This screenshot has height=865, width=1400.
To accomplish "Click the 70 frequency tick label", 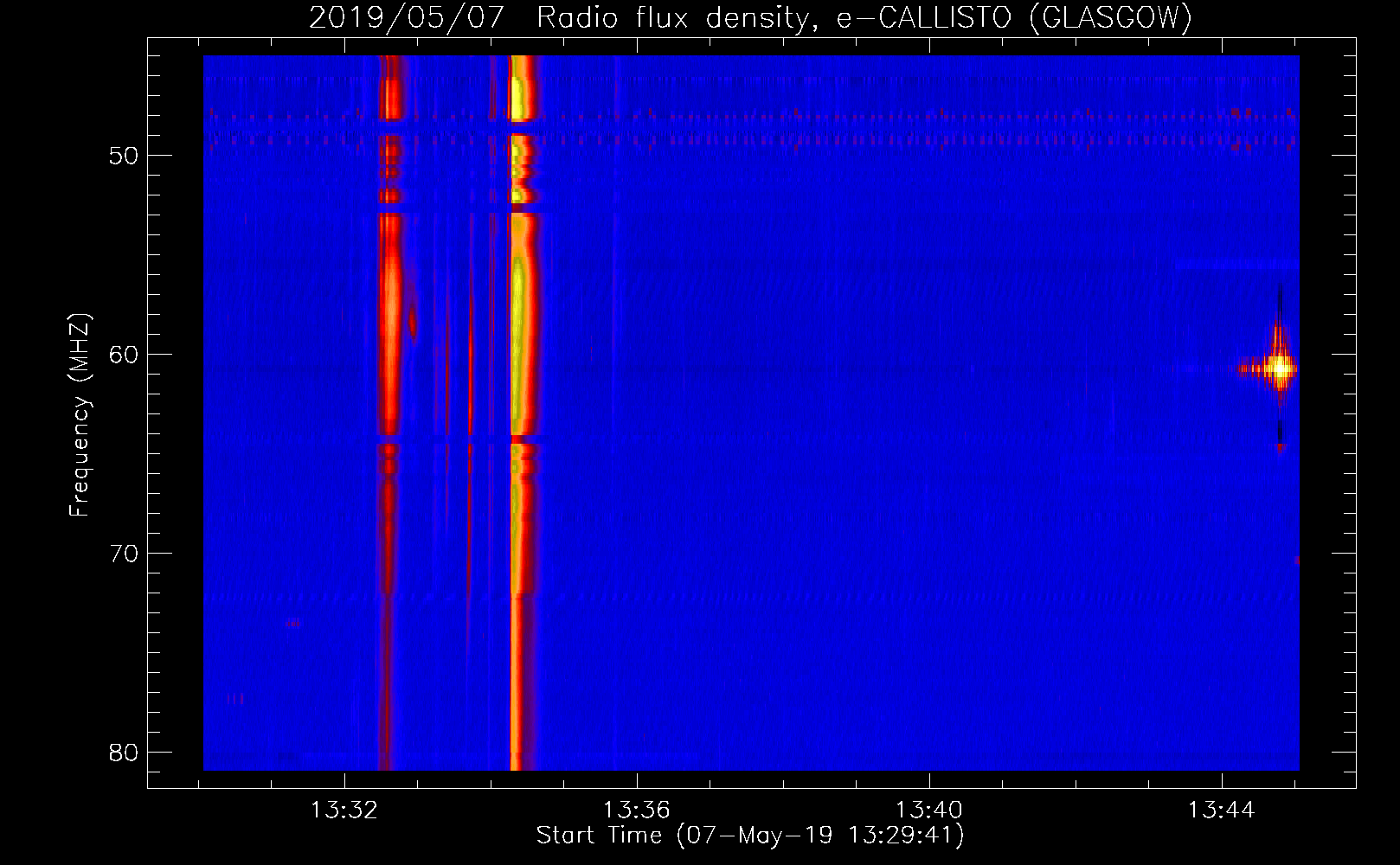I will [124, 554].
